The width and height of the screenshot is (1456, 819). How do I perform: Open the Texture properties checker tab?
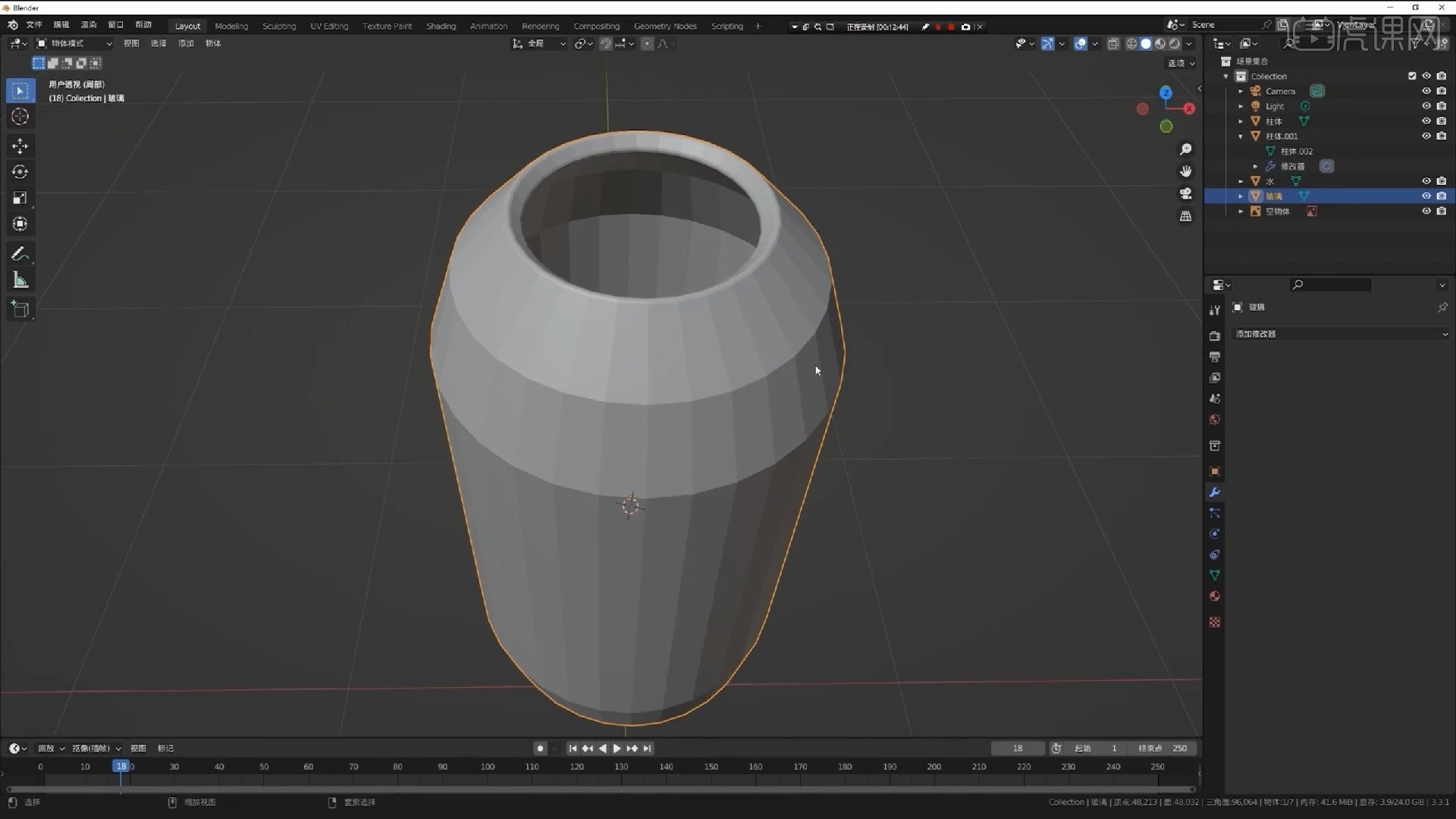point(1215,622)
